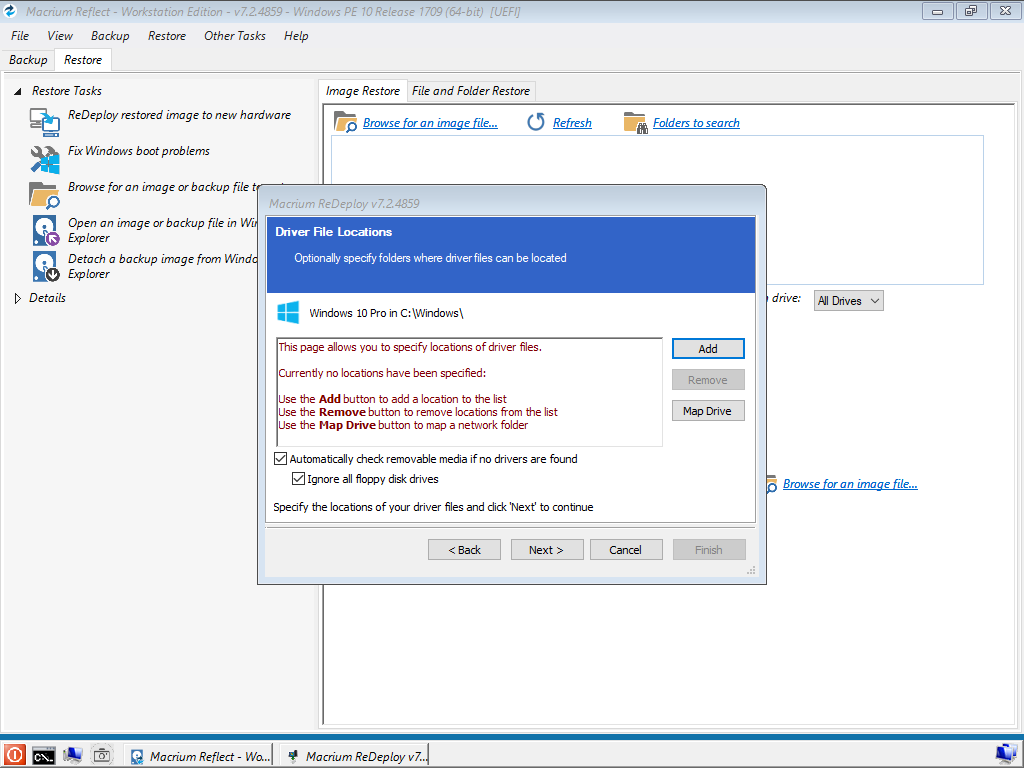
Task: Open the Restore menu
Action: 167,36
